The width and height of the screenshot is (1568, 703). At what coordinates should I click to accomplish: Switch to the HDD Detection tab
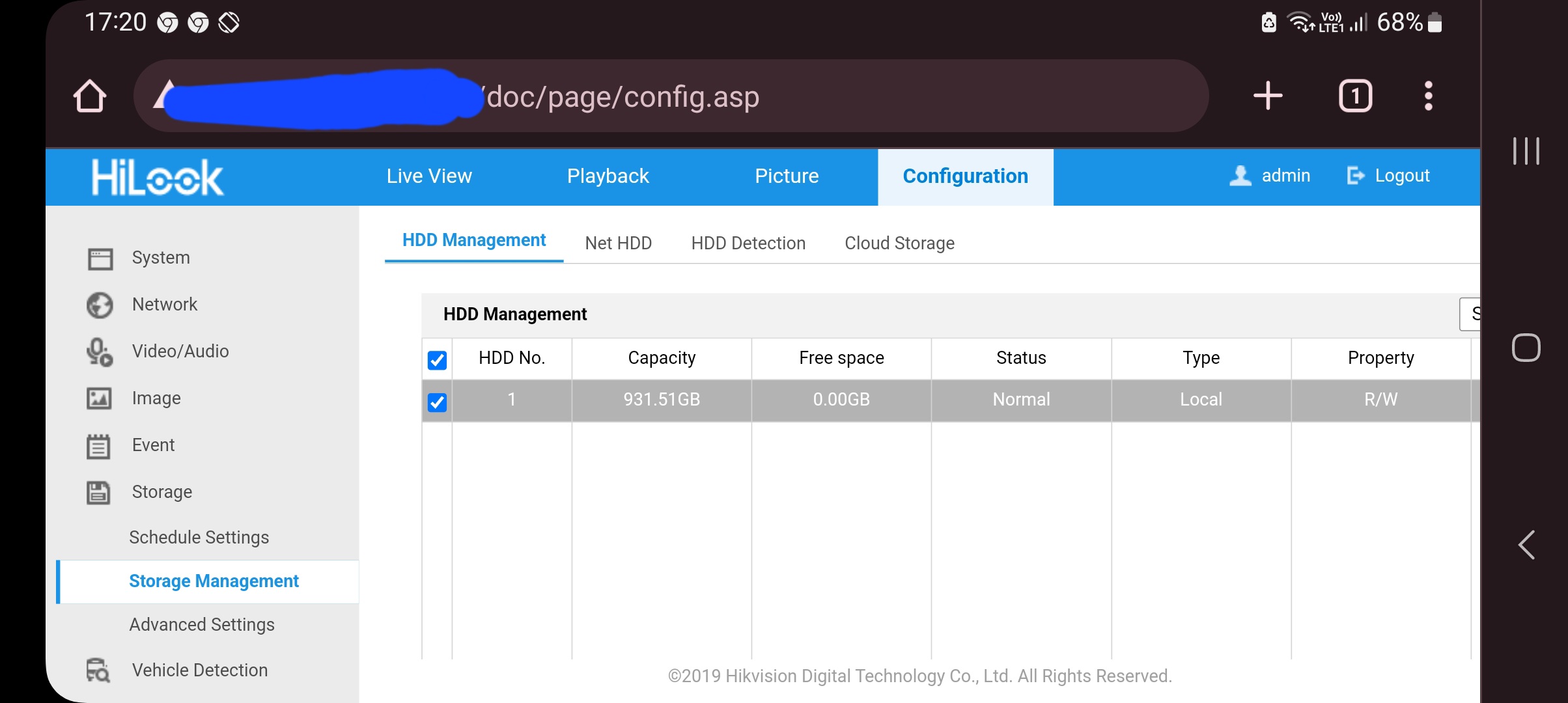click(748, 243)
